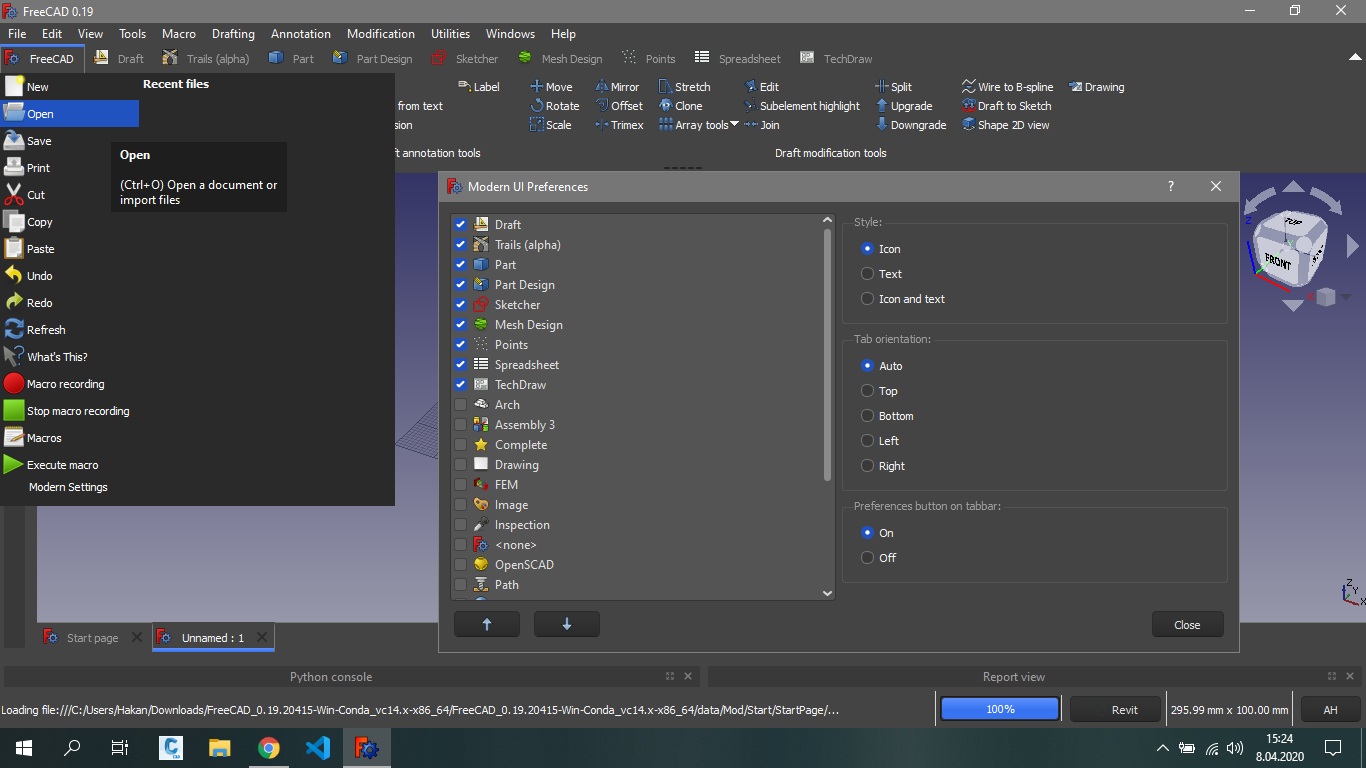Image resolution: width=1366 pixels, height=768 pixels.
Task: Show hidden system tray icons chevron
Action: pyautogui.click(x=1162, y=748)
